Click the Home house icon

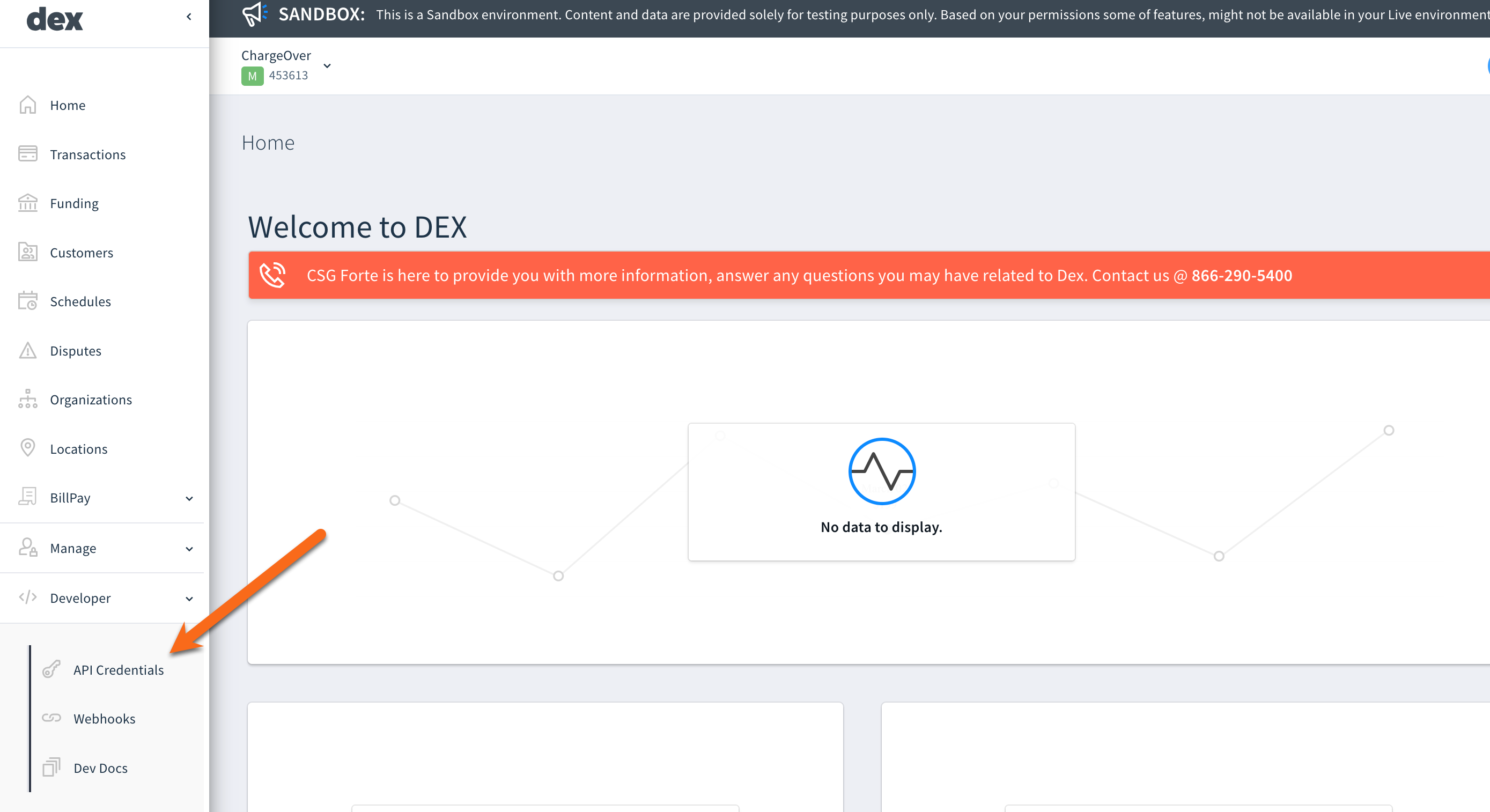28,105
